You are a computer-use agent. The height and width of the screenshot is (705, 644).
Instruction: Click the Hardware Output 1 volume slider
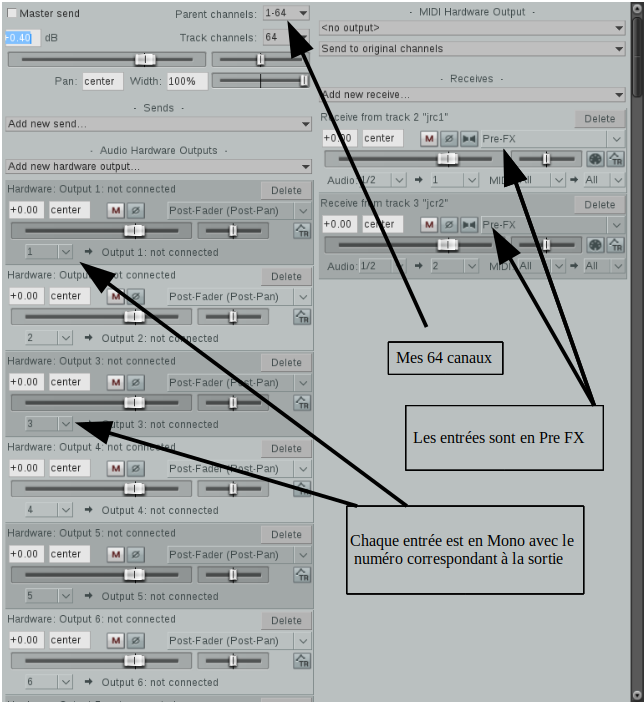pyautogui.click(x=102, y=231)
